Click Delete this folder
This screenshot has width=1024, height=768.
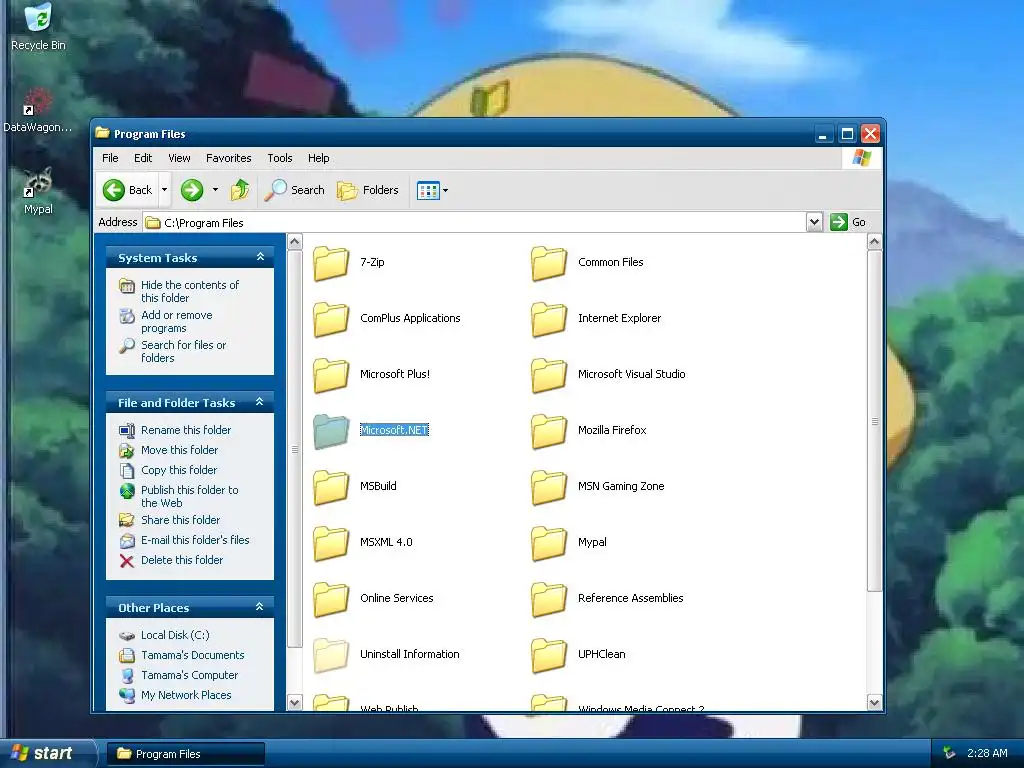(x=182, y=560)
